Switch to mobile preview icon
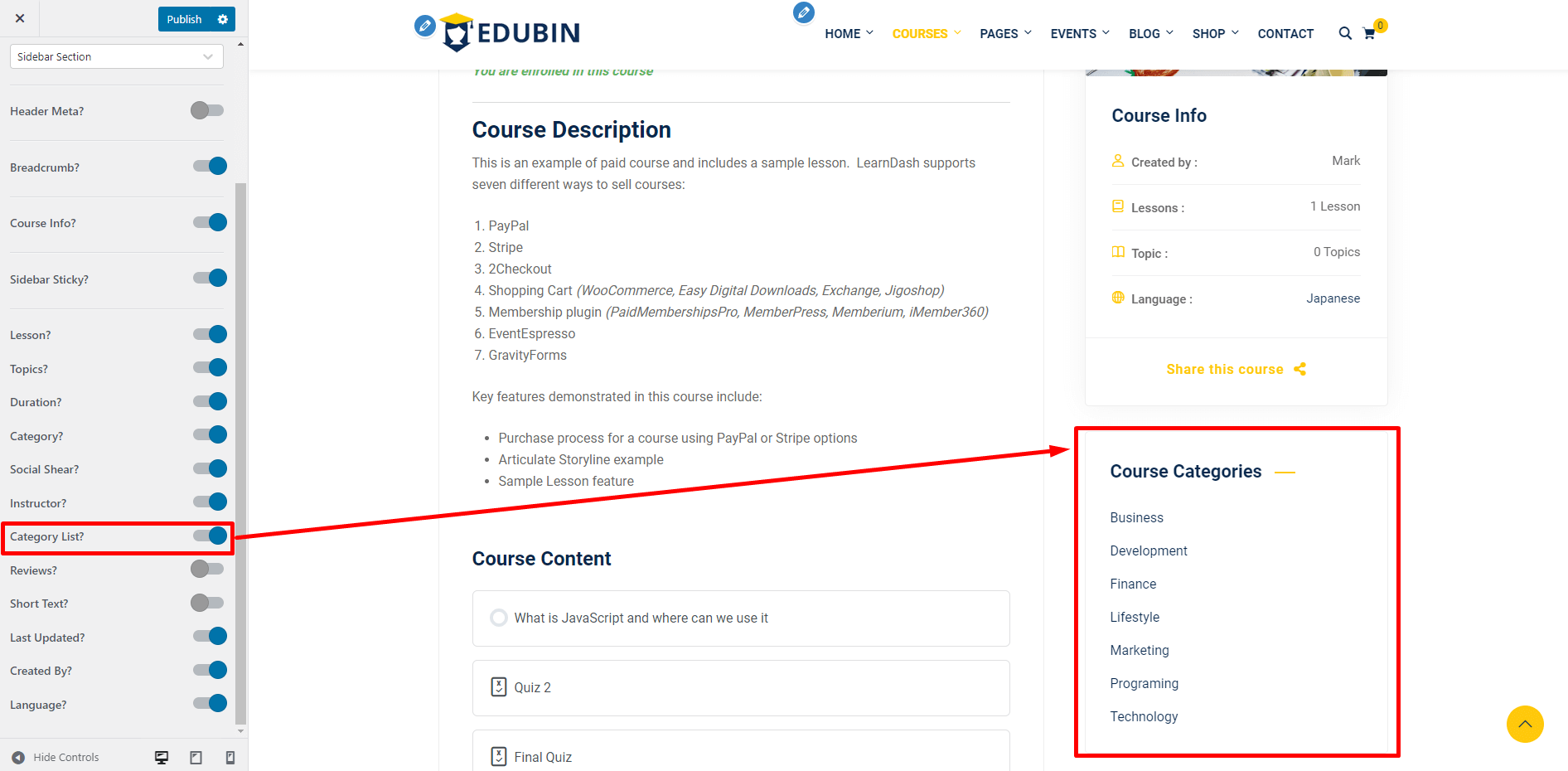Screen dimensions: 1568x771 (230, 757)
